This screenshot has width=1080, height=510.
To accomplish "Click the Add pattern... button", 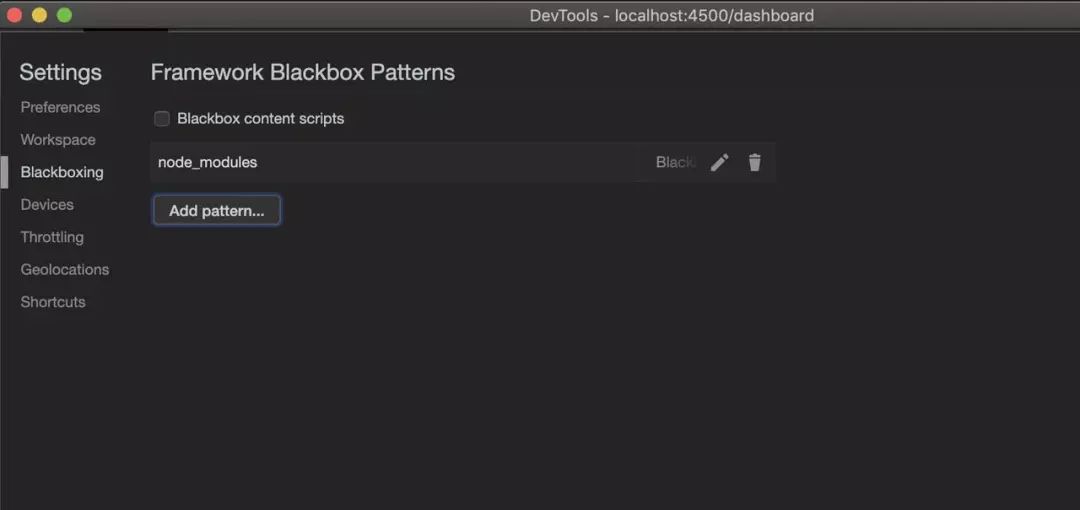I will pos(216,211).
